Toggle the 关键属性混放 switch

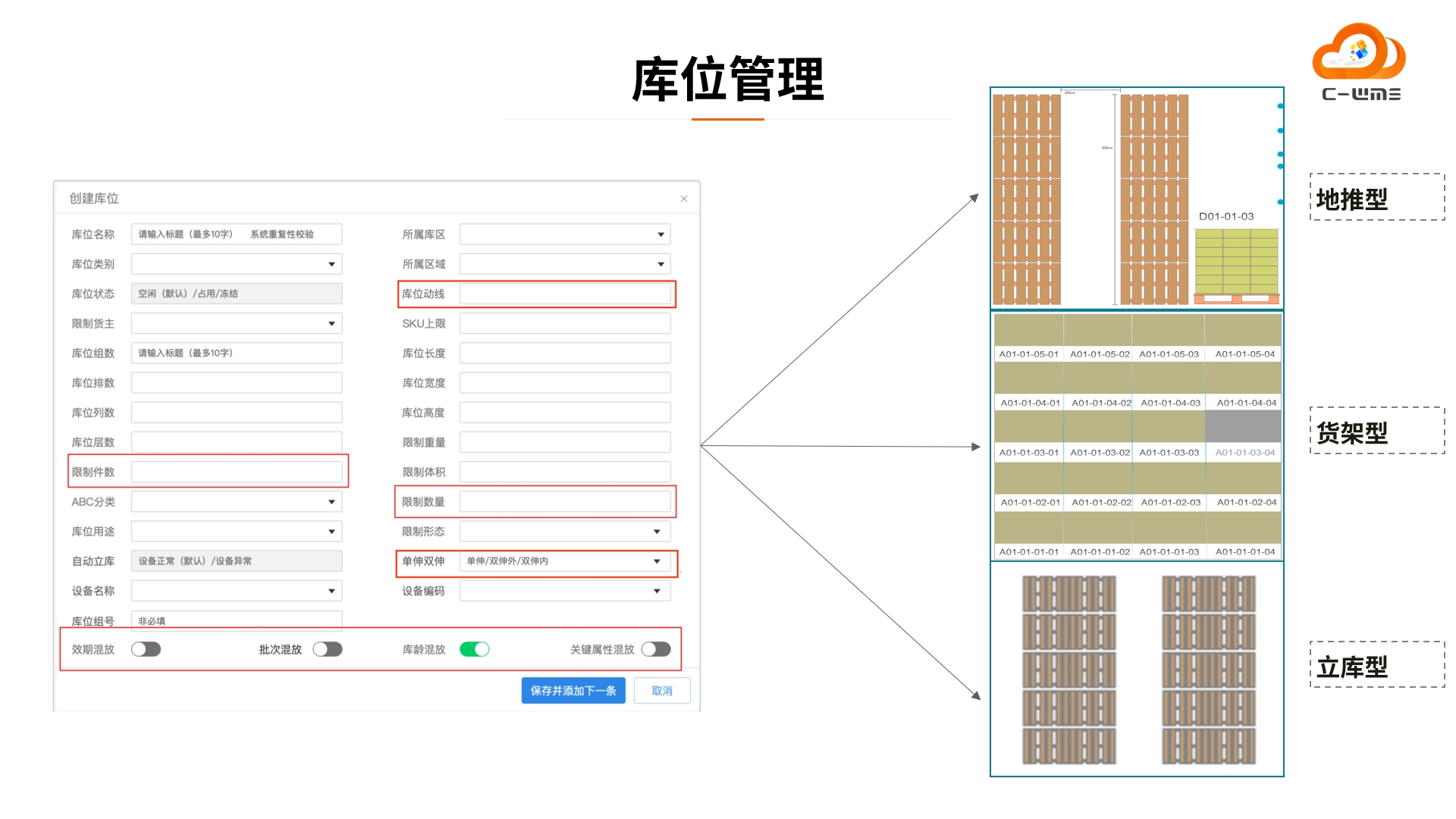click(x=656, y=649)
